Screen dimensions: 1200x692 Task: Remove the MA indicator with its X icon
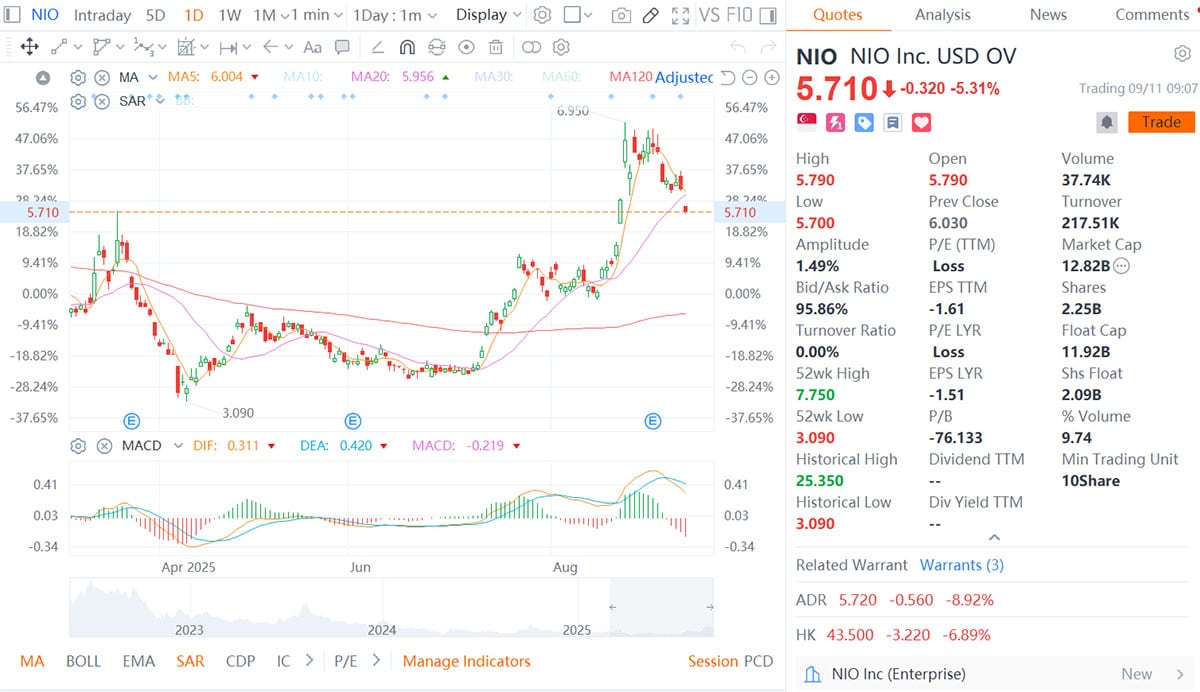(x=101, y=76)
